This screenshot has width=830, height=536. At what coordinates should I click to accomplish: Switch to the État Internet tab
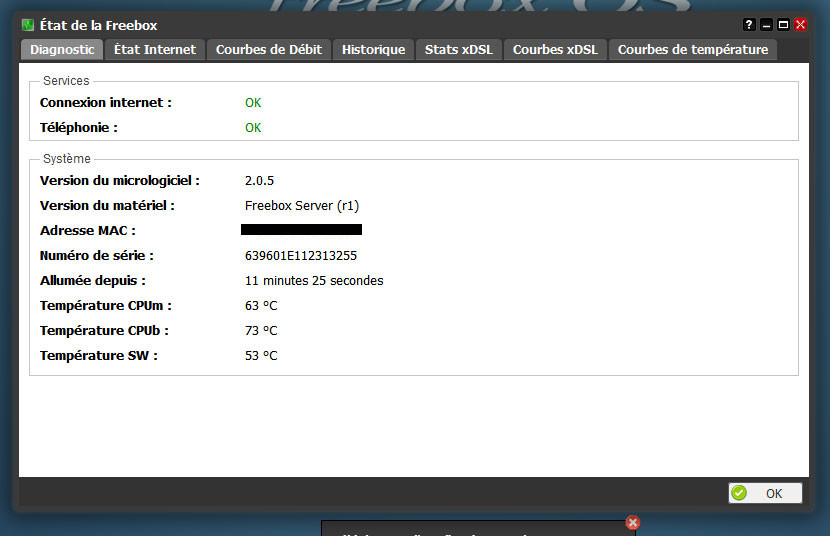click(x=155, y=50)
